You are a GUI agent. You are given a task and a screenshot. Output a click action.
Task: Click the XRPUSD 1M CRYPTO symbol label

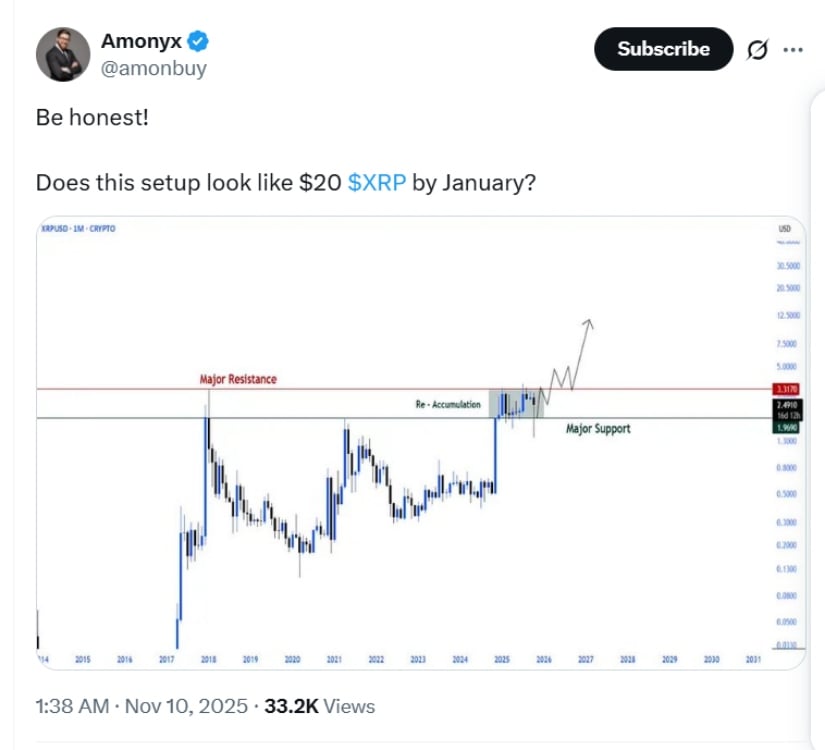click(x=78, y=229)
